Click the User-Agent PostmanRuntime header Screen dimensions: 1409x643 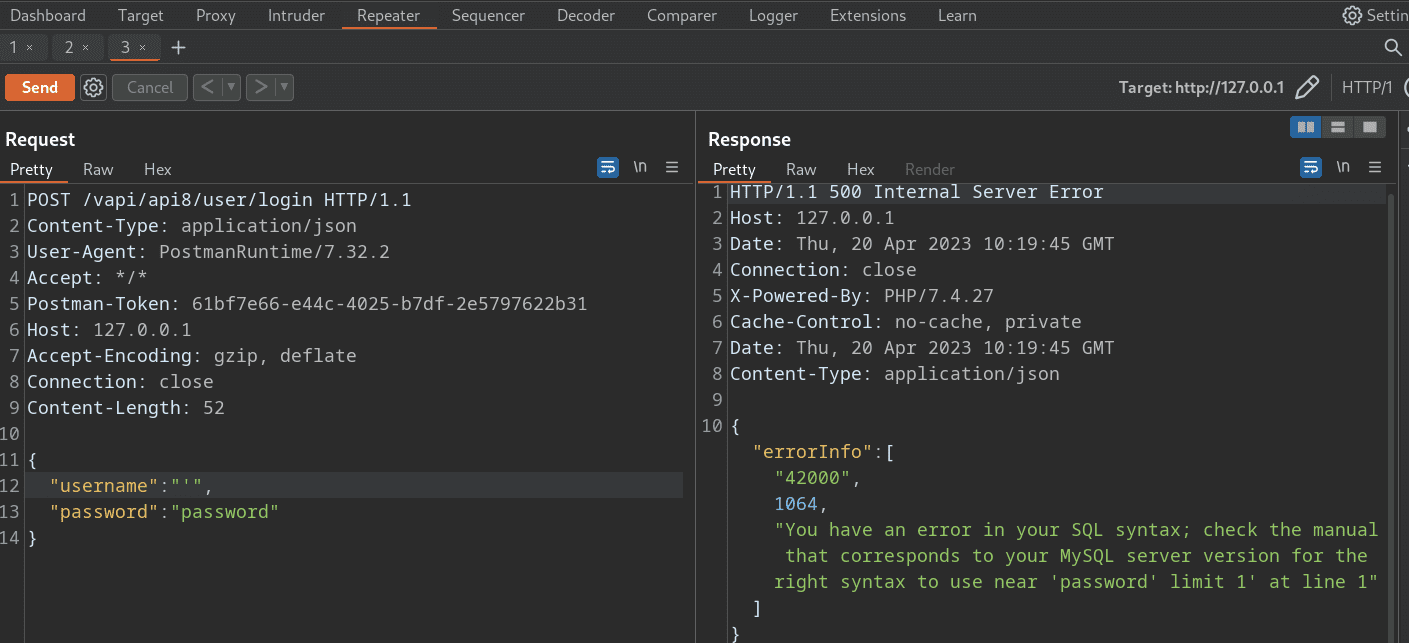click(208, 252)
